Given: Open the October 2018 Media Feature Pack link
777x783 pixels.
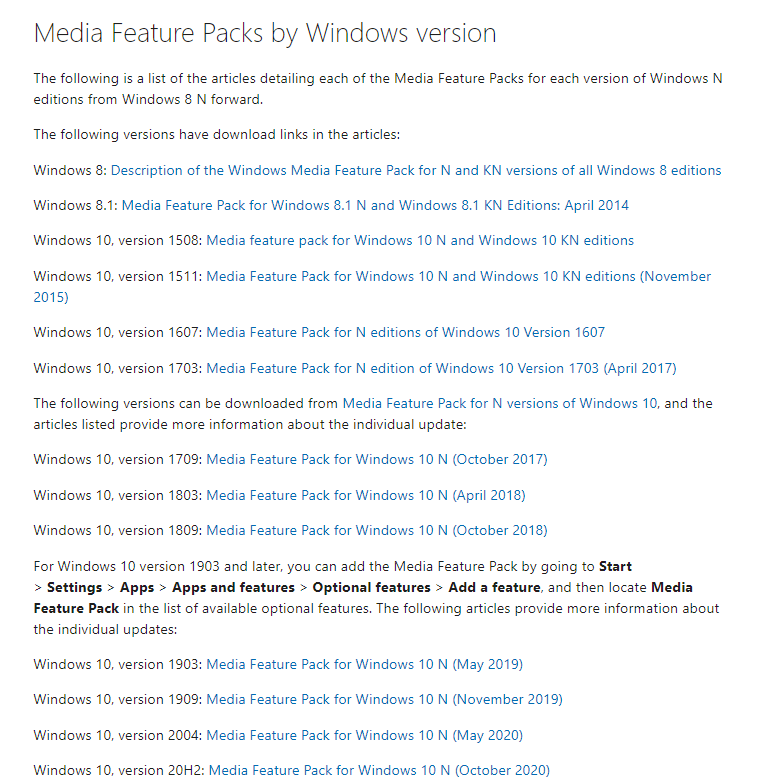Looking at the screenshot, I should click(376, 530).
